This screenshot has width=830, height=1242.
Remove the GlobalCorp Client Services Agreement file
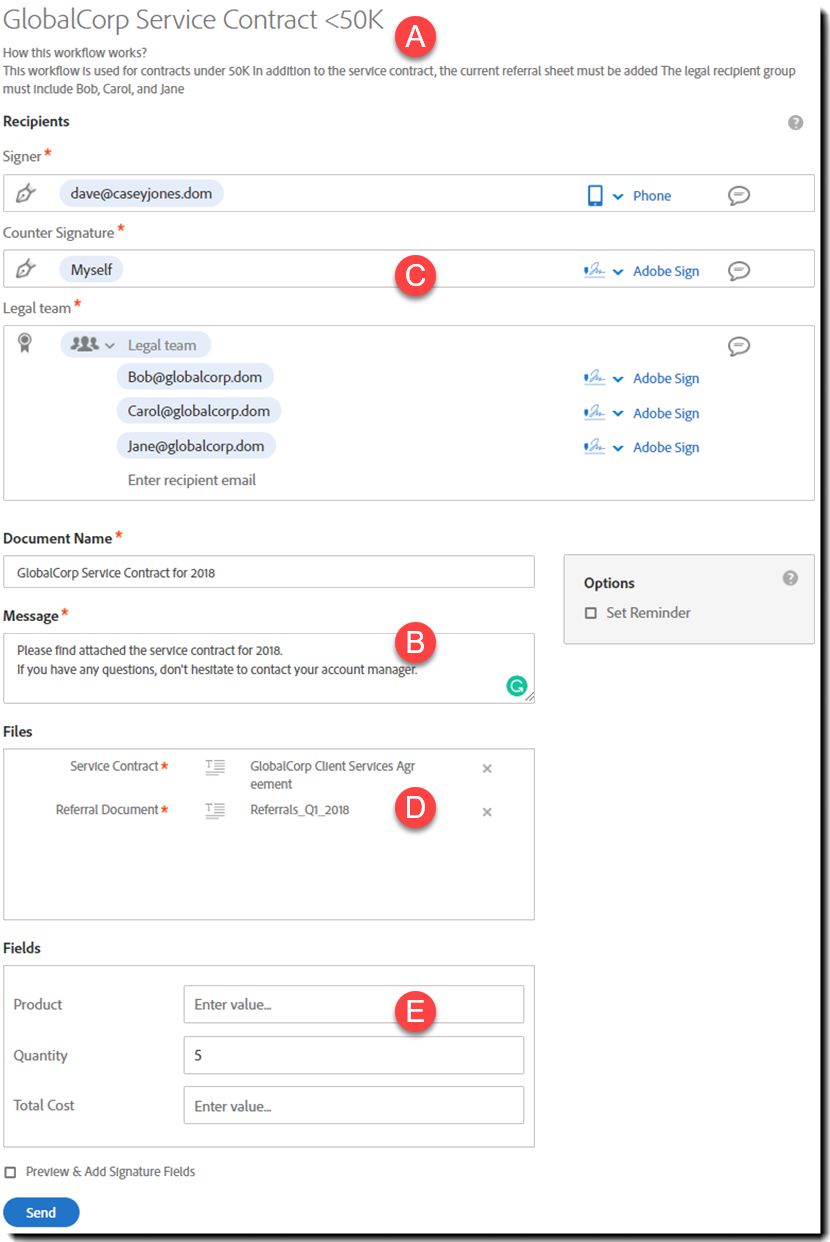tap(487, 768)
